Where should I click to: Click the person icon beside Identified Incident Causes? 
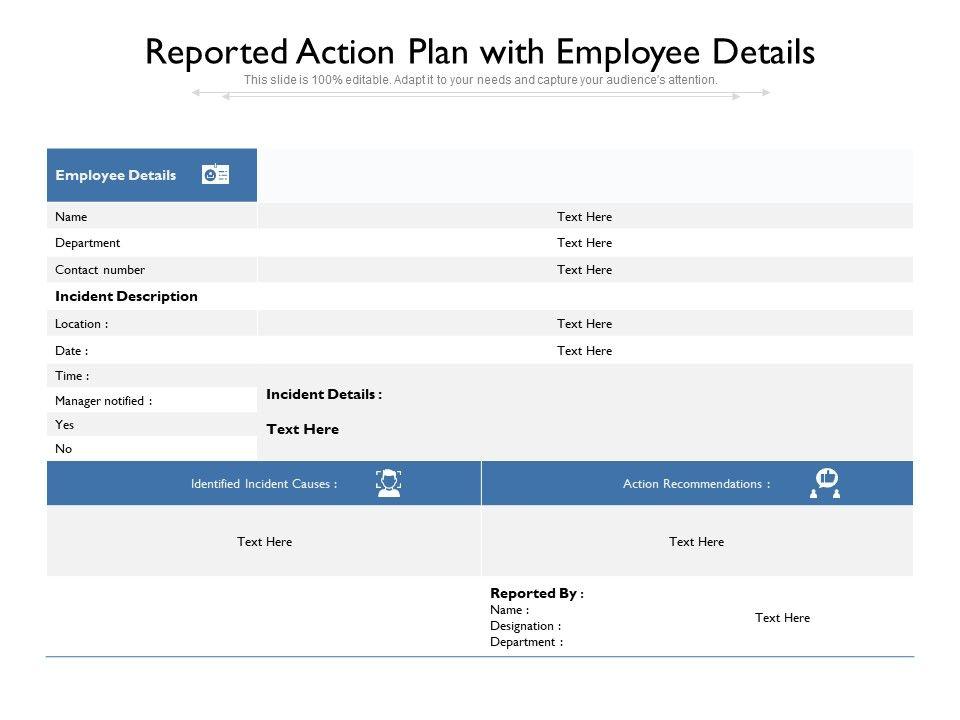click(x=388, y=484)
